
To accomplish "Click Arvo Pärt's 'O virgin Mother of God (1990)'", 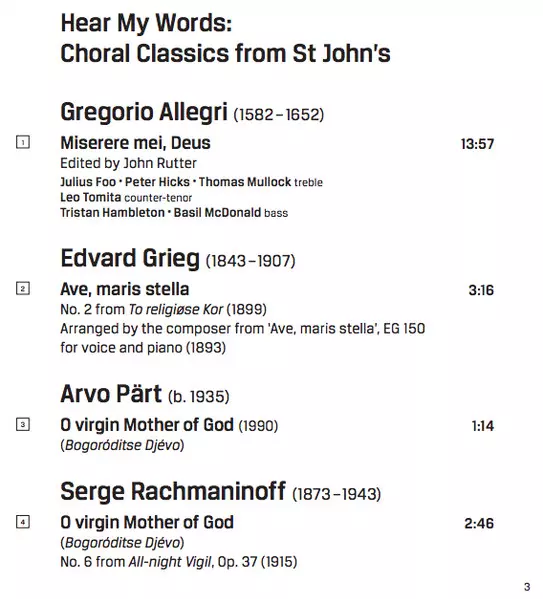I will point(169,426).
